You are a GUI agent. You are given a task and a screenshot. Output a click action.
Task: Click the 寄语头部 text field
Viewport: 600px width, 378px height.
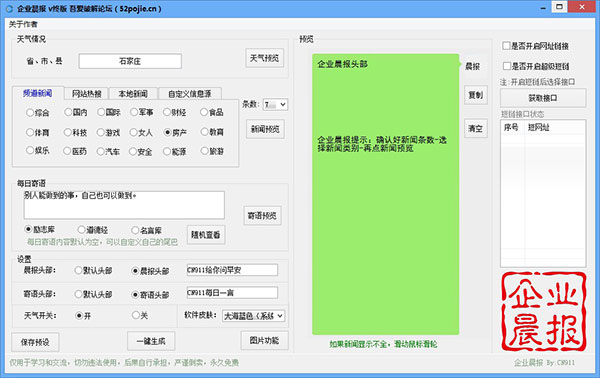point(232,293)
